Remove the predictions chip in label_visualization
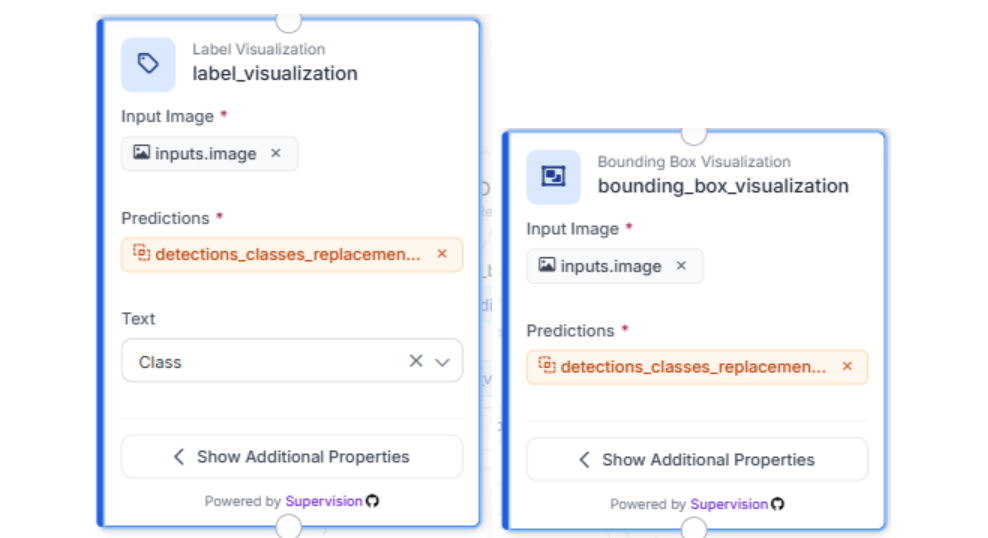This screenshot has width=988, height=538. (x=442, y=254)
